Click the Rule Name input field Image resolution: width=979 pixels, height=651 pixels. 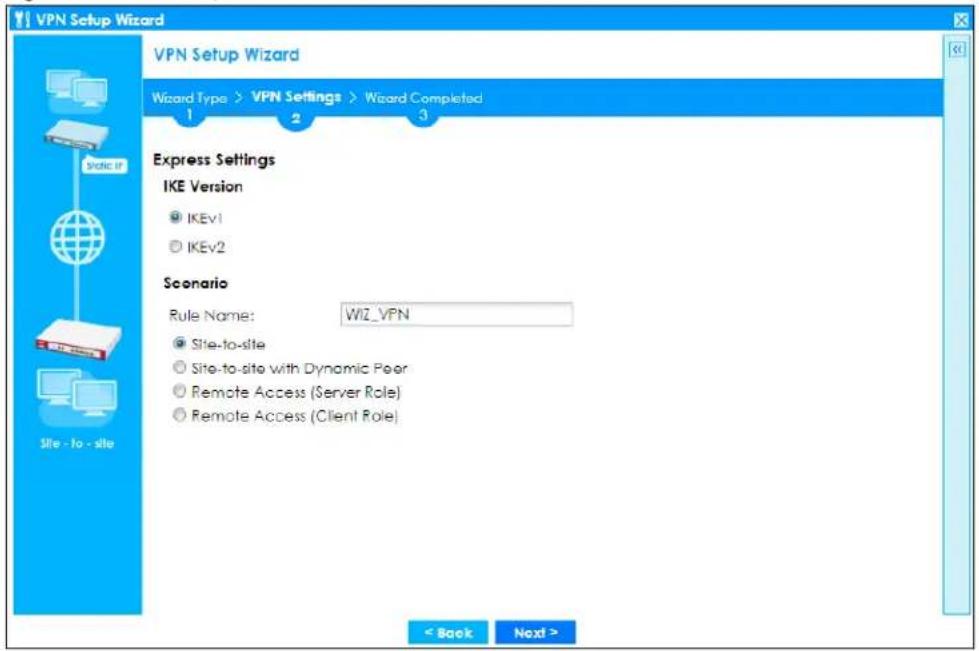[x=456, y=314]
